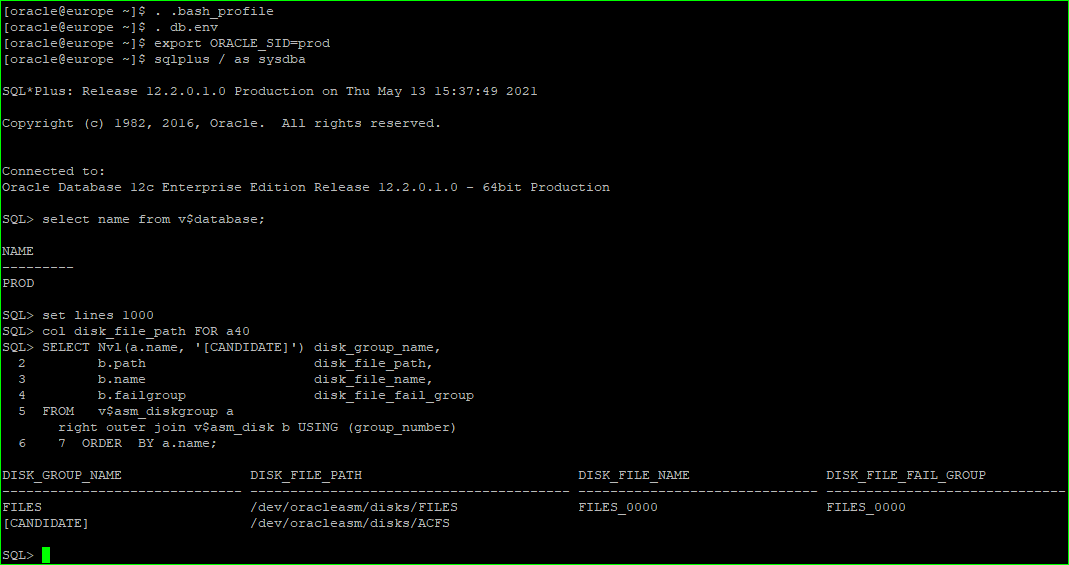Screen dimensions: 1069x565
Task: Click the /dev/oracleasm/disks/FILES path
Action: [x=354, y=507]
